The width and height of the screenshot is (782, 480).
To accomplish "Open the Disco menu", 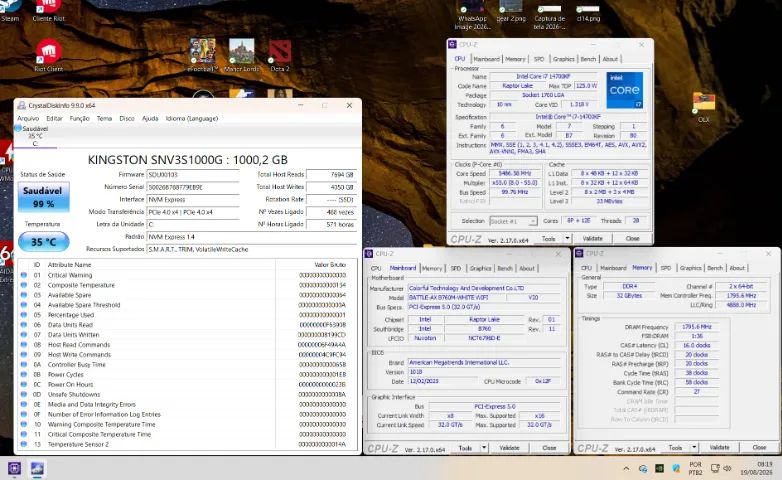I will [127, 118].
